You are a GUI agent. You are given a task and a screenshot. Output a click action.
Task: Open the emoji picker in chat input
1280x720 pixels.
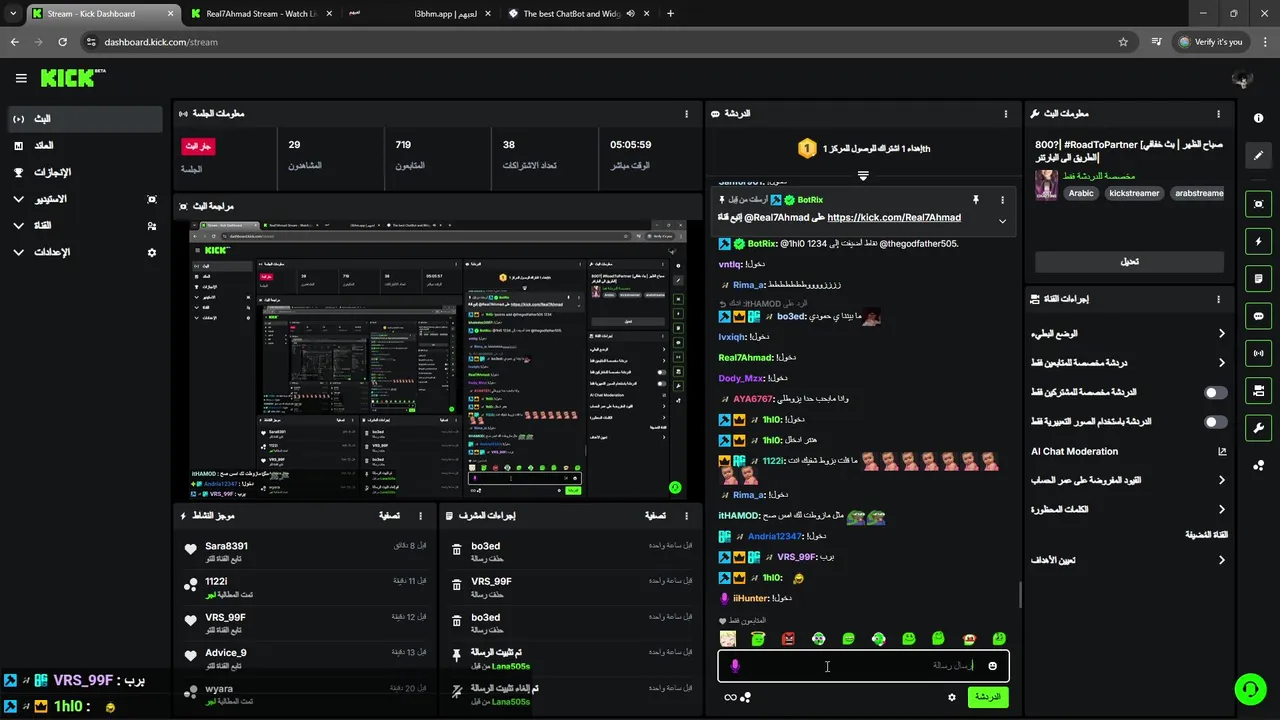point(992,666)
